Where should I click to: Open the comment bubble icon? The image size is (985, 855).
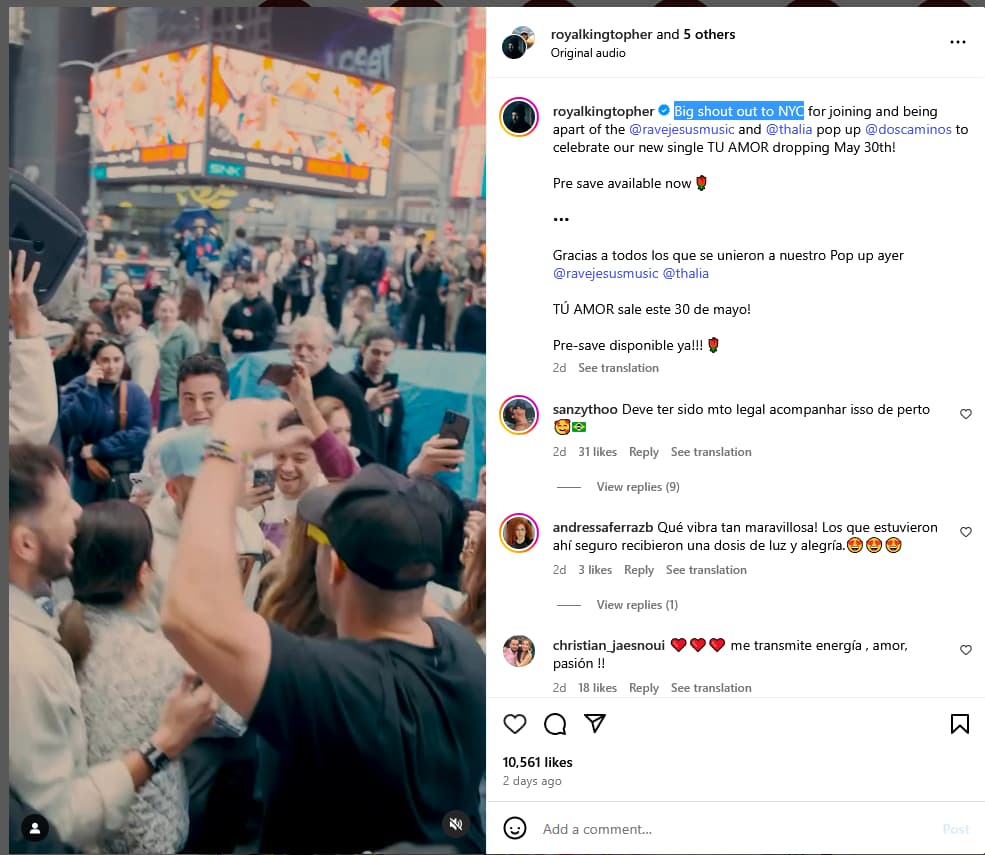(555, 724)
